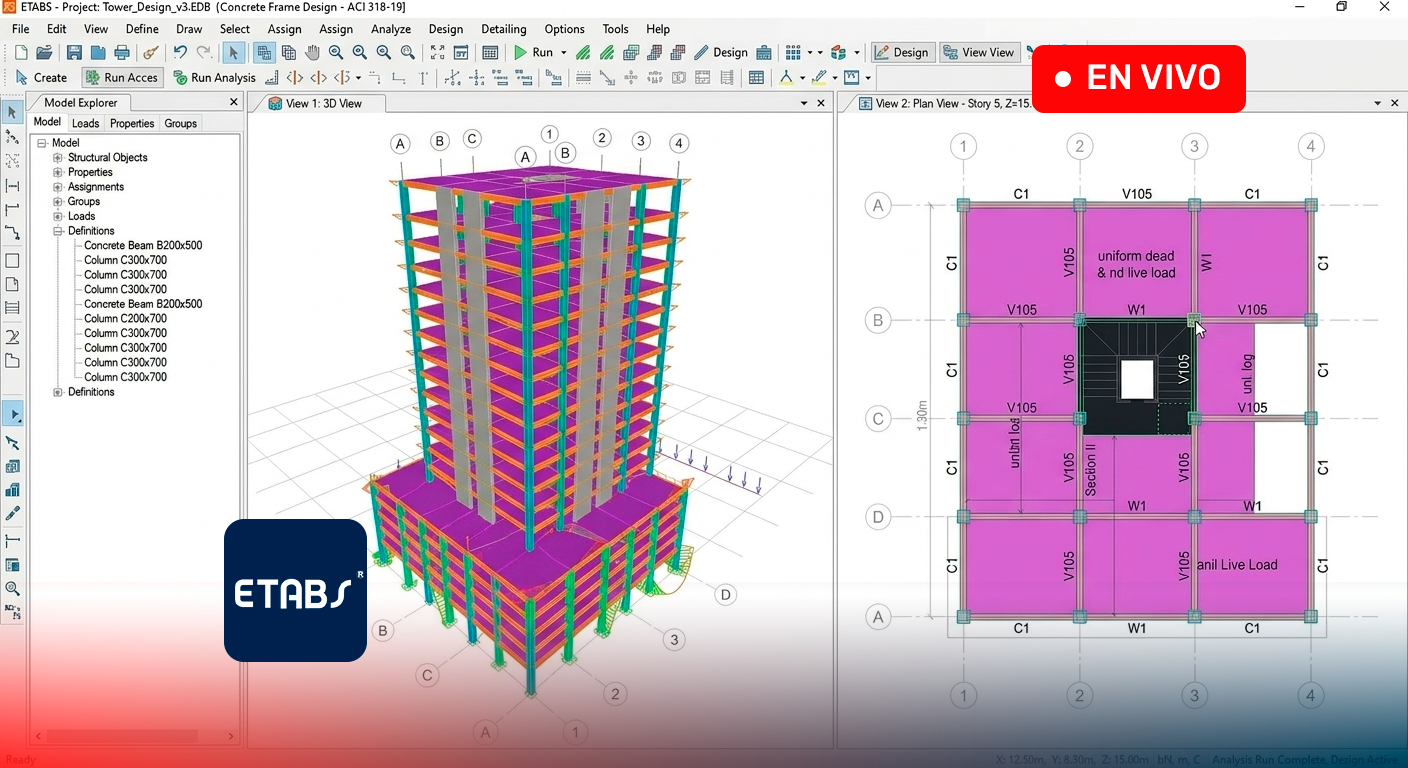Click the New model blank page icon
The image size is (1408, 768).
coord(21,53)
